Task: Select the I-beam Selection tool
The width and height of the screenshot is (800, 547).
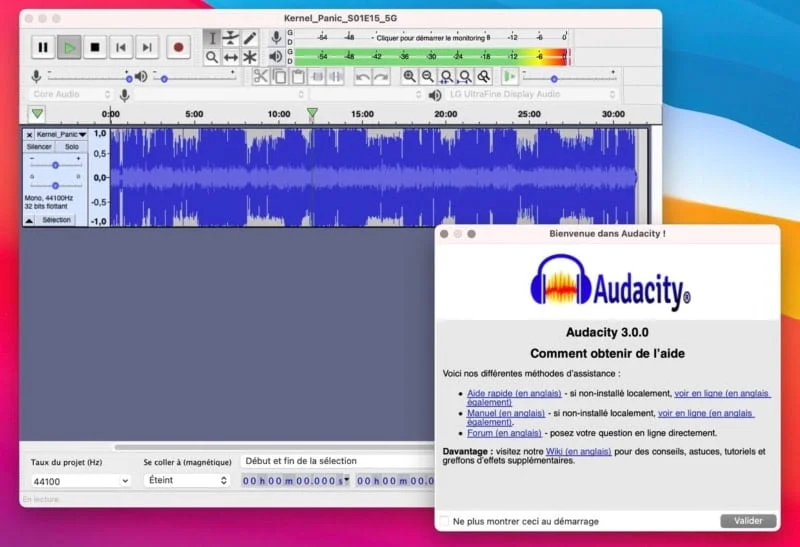Action: [x=212, y=38]
